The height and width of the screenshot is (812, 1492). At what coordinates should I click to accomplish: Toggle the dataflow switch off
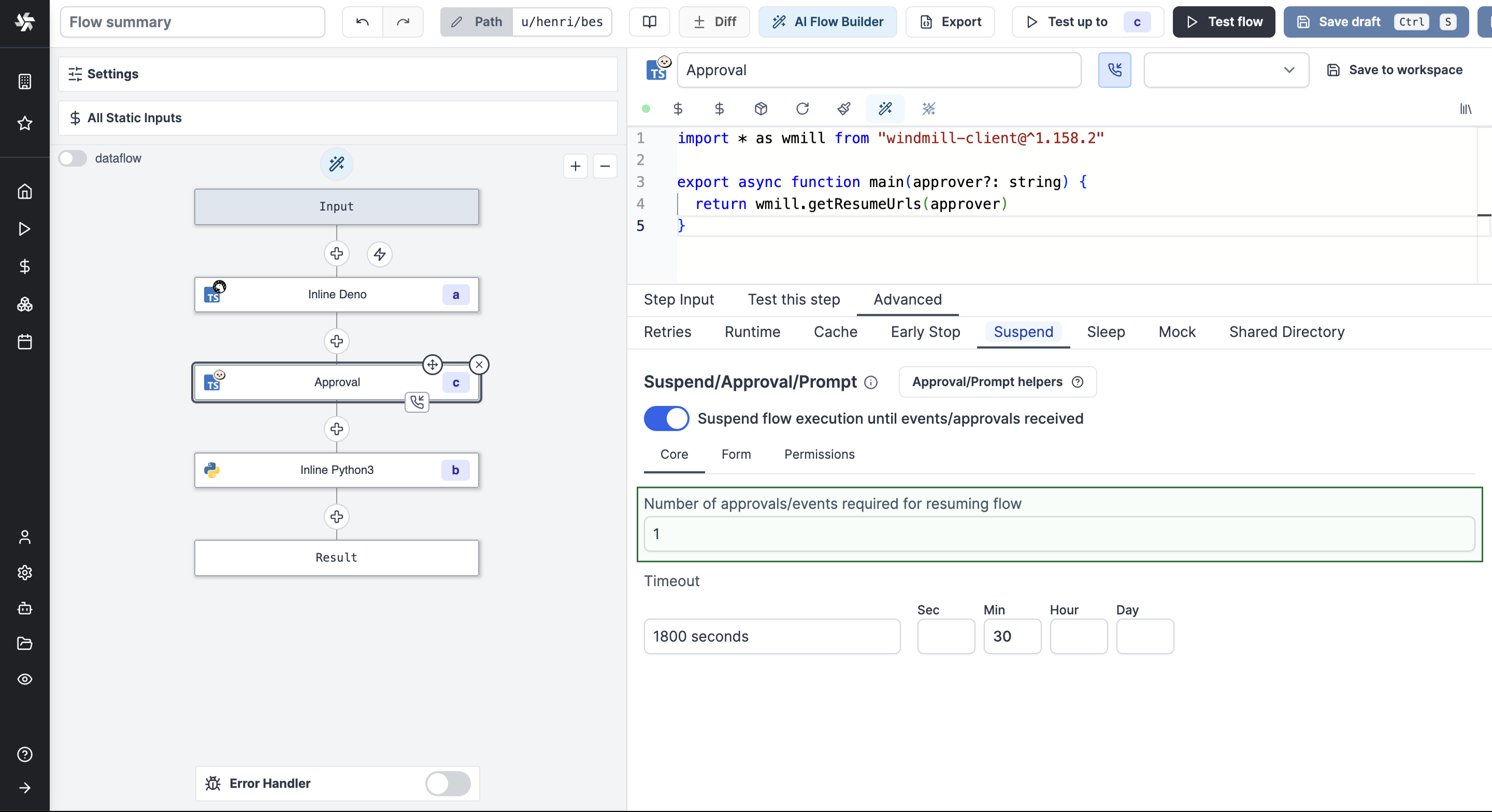(x=73, y=158)
